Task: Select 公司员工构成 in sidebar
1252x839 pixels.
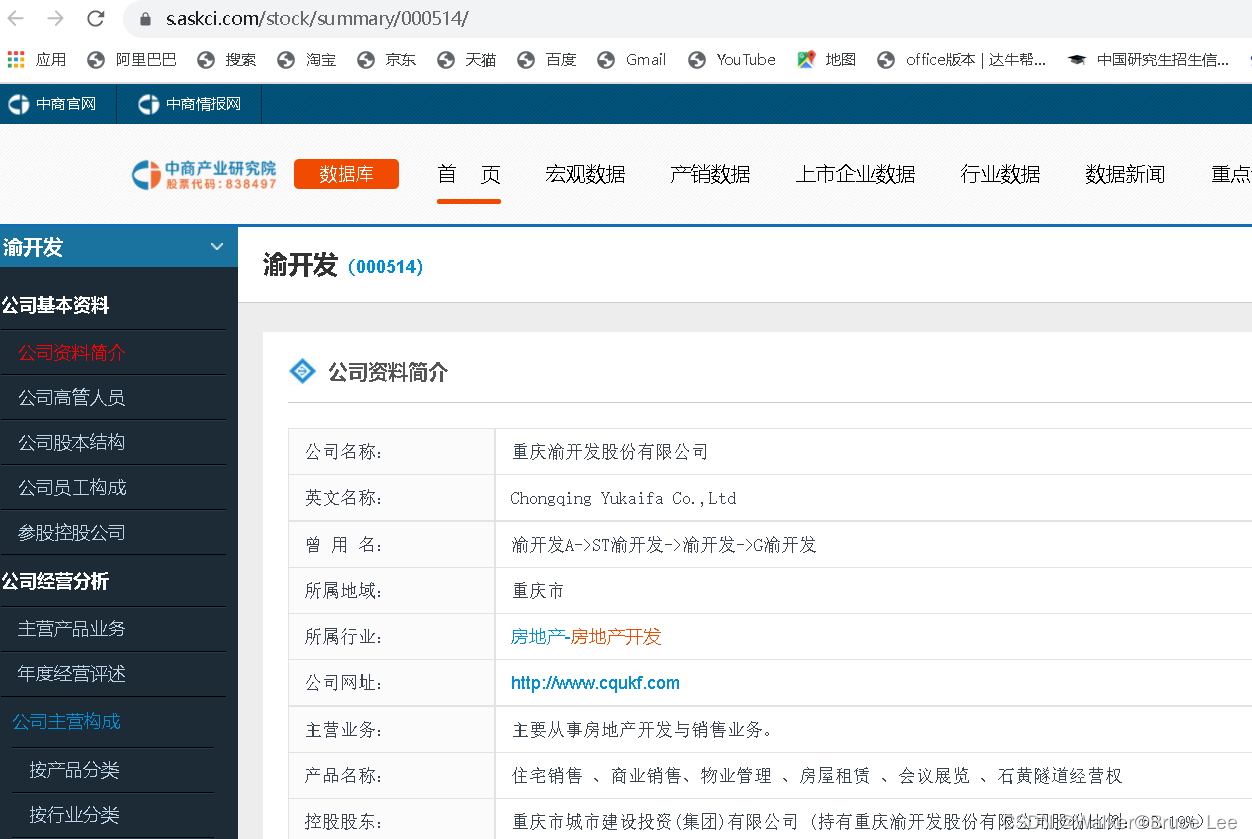Action: pos(72,488)
